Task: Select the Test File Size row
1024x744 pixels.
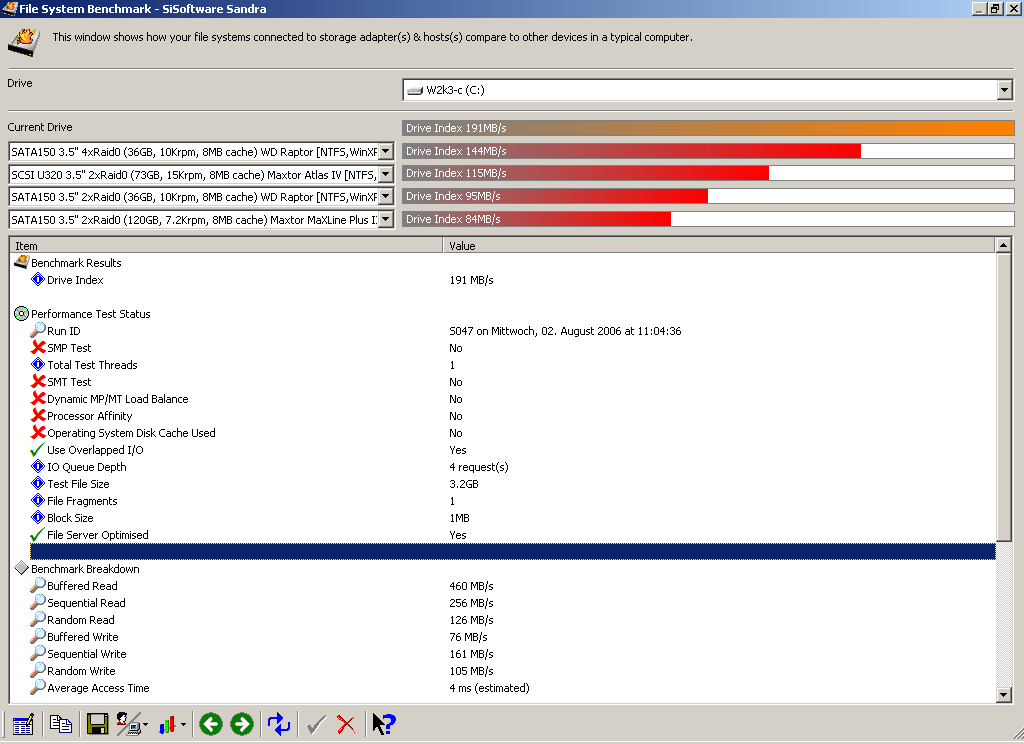Action: [x=503, y=483]
